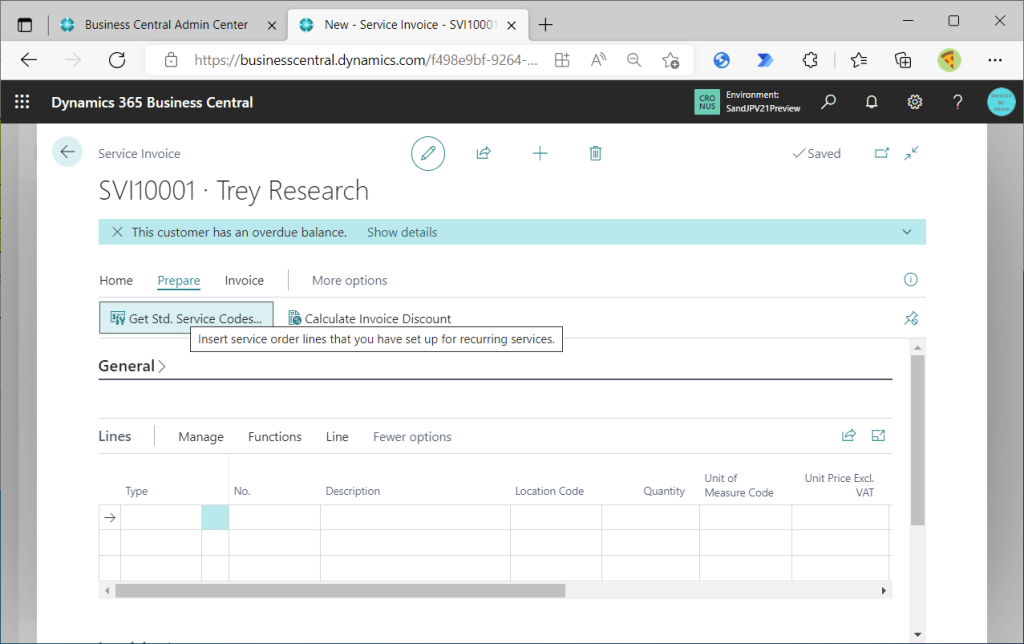This screenshot has width=1024, height=644.
Task: Open page in a new window icon
Action: click(x=882, y=153)
